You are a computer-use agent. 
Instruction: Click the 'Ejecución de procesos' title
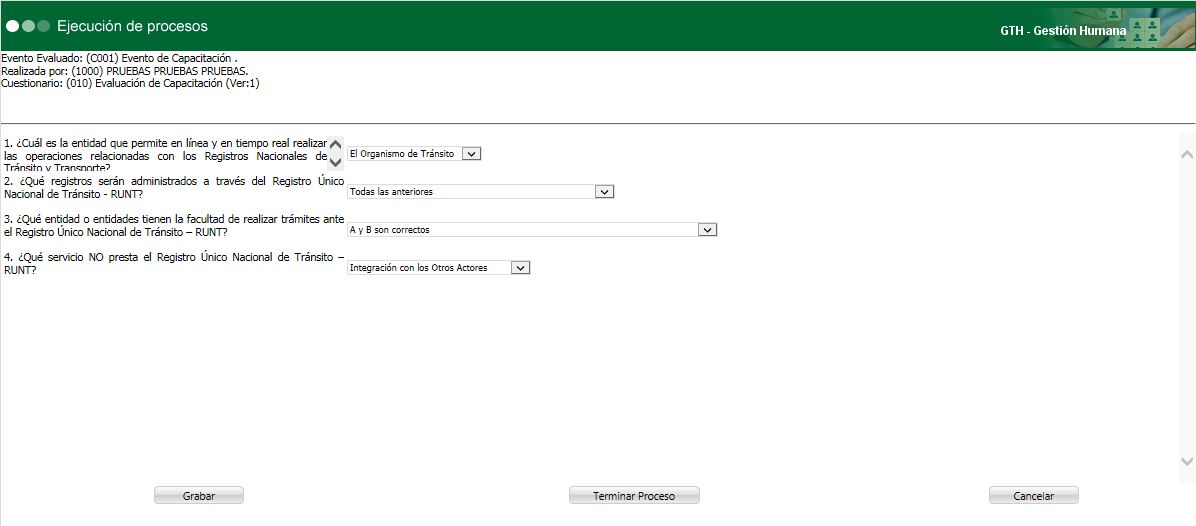[132, 26]
